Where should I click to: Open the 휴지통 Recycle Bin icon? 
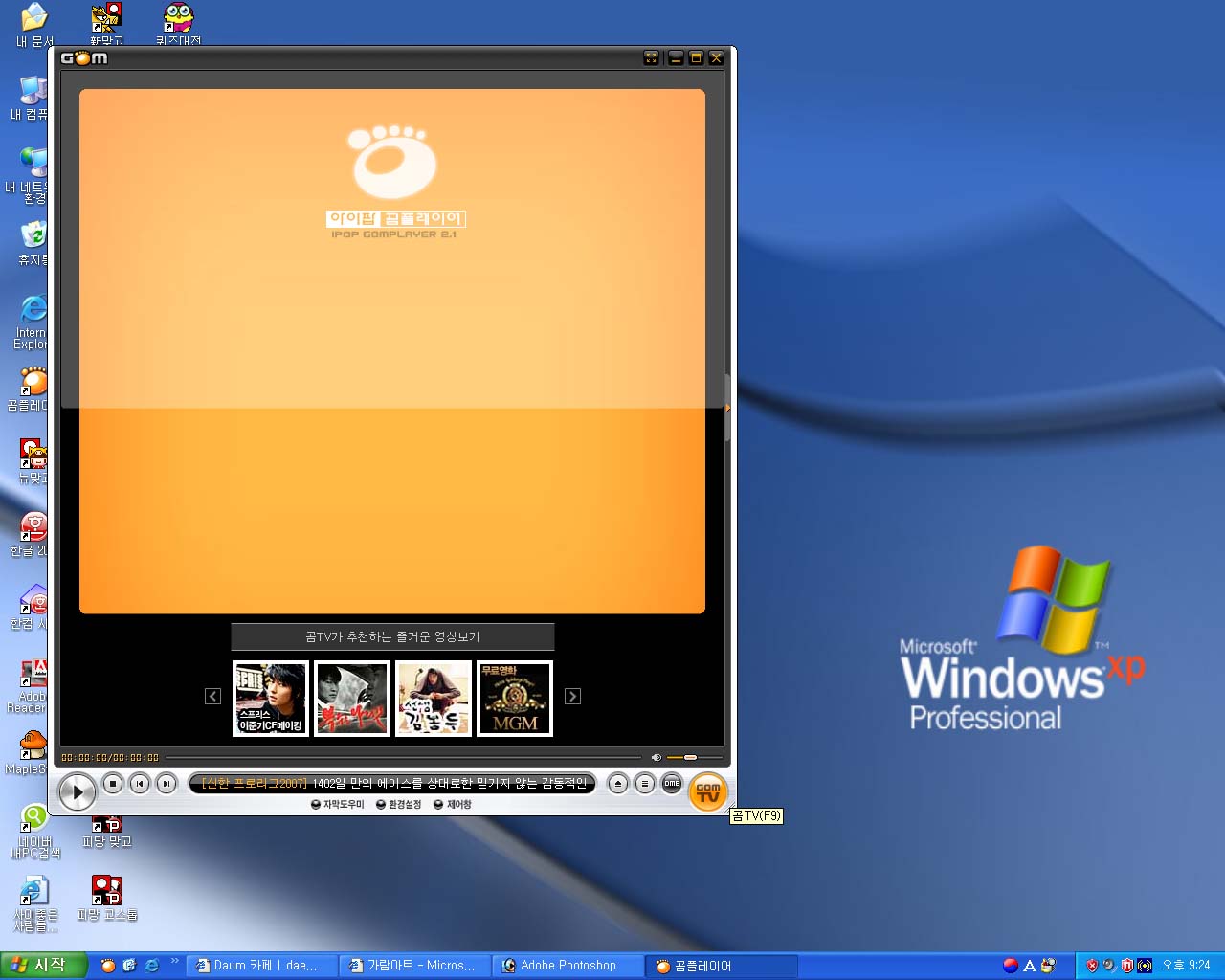(x=33, y=243)
